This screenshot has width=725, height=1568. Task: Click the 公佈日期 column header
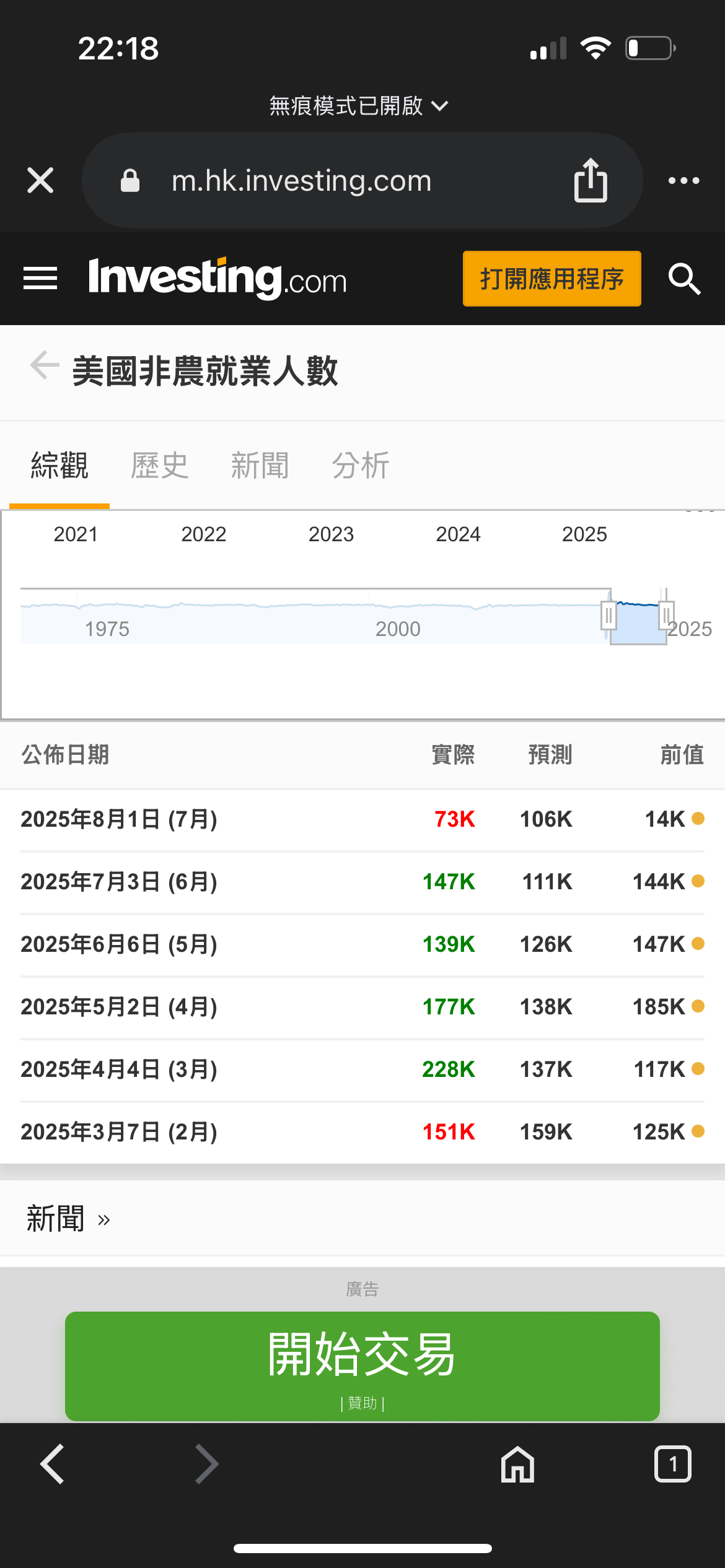pyautogui.click(x=65, y=755)
